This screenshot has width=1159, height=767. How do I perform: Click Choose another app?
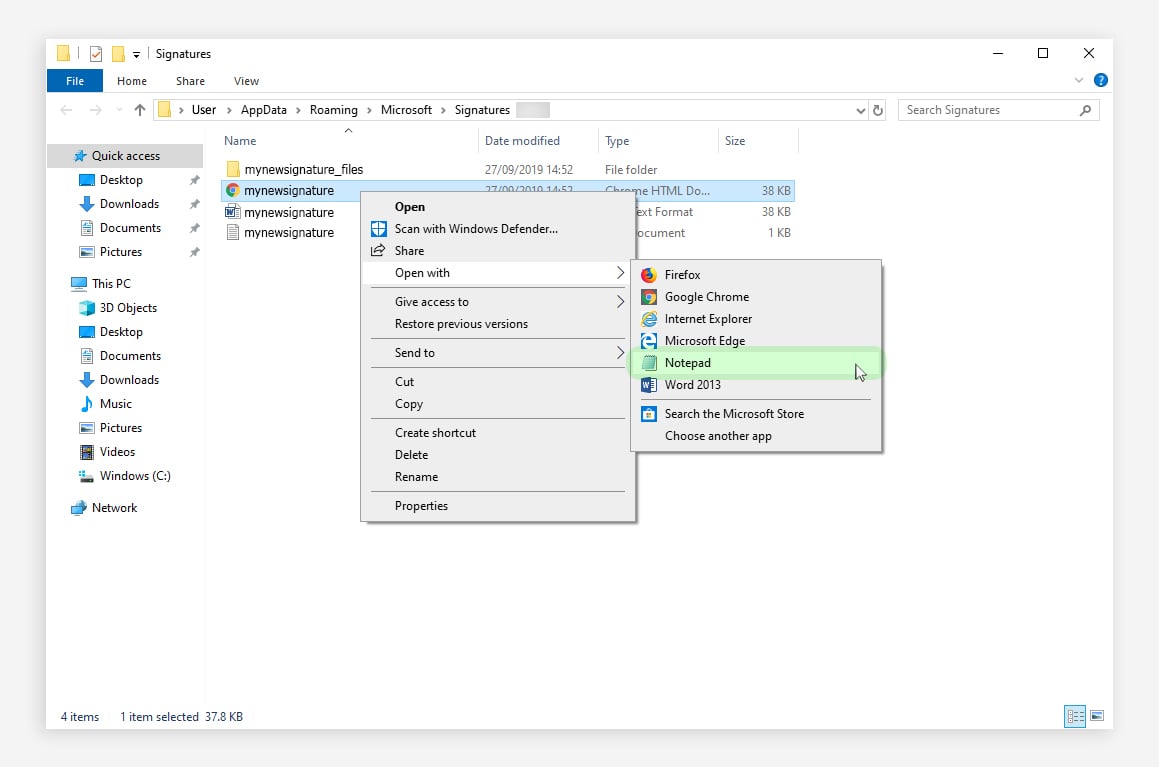pos(755,436)
